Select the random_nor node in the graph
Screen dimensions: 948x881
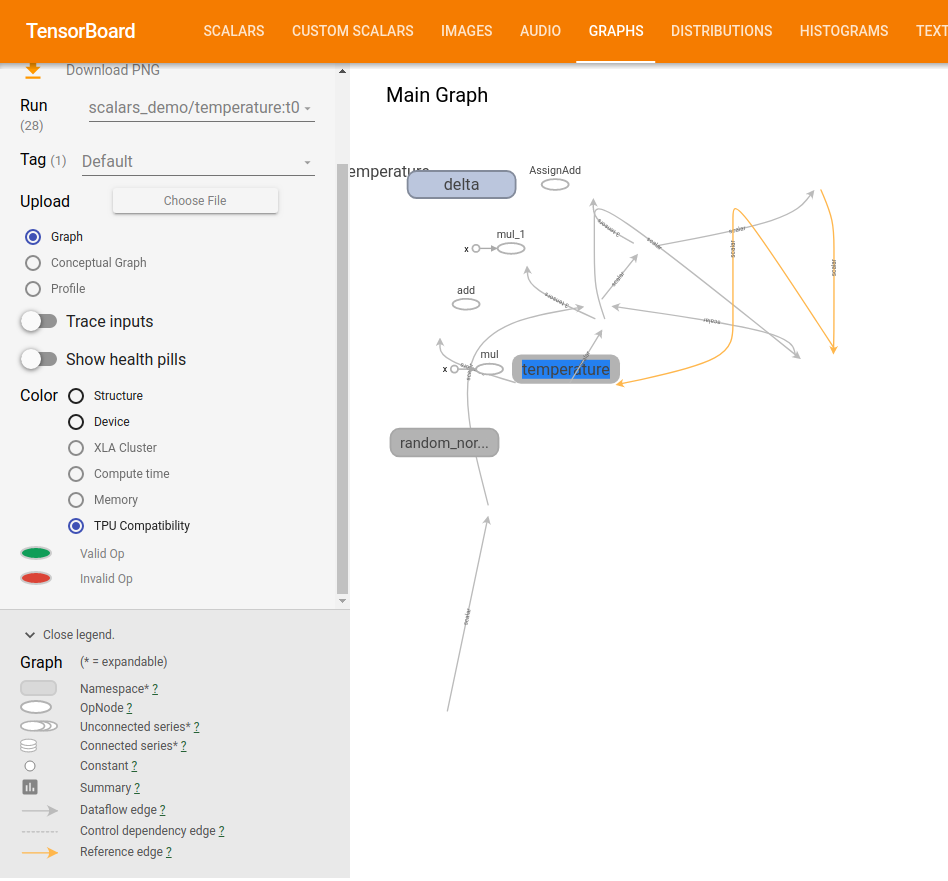click(444, 442)
